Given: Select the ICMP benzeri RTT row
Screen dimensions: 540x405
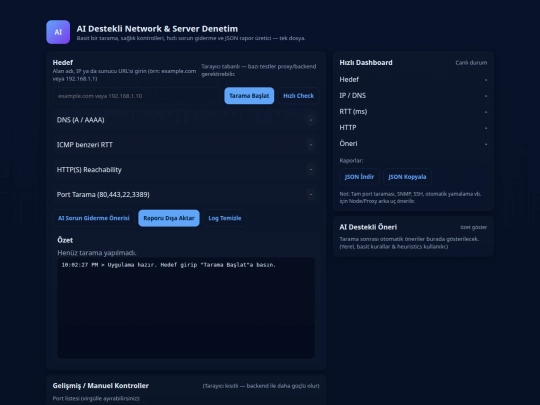Looking at the screenshot, I should click(x=186, y=145).
